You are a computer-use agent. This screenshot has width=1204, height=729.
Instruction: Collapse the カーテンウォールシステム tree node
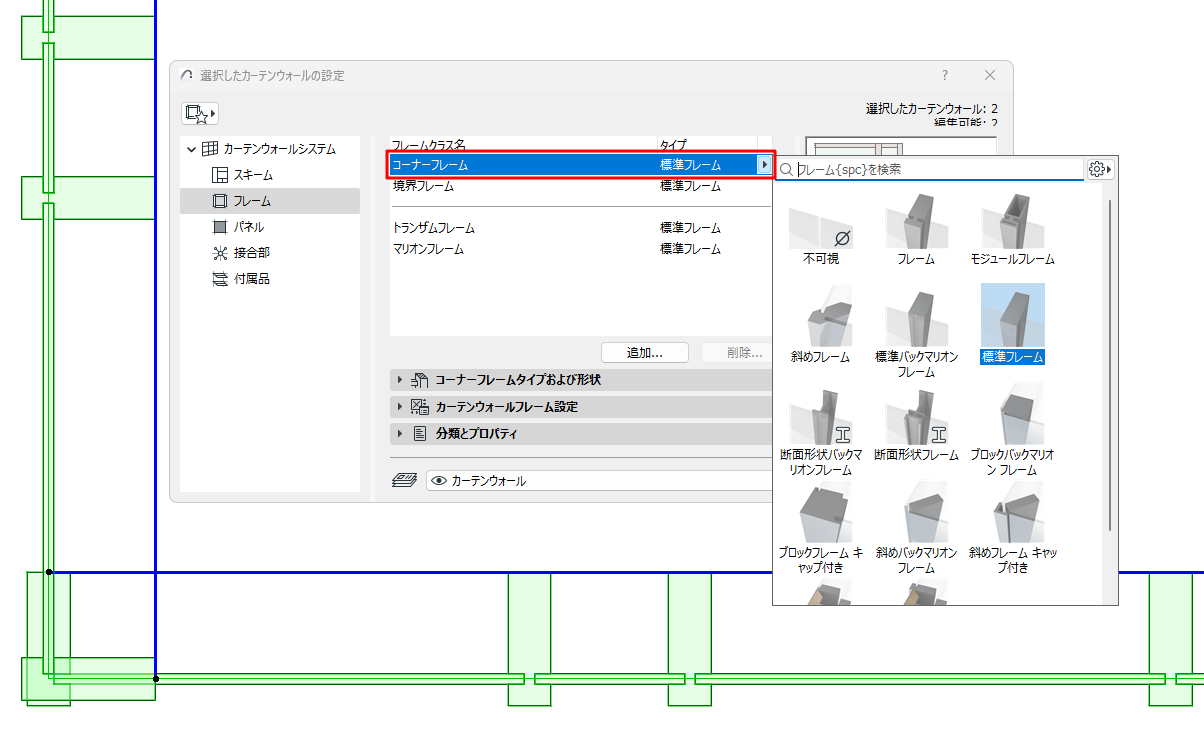pyautogui.click(x=191, y=149)
